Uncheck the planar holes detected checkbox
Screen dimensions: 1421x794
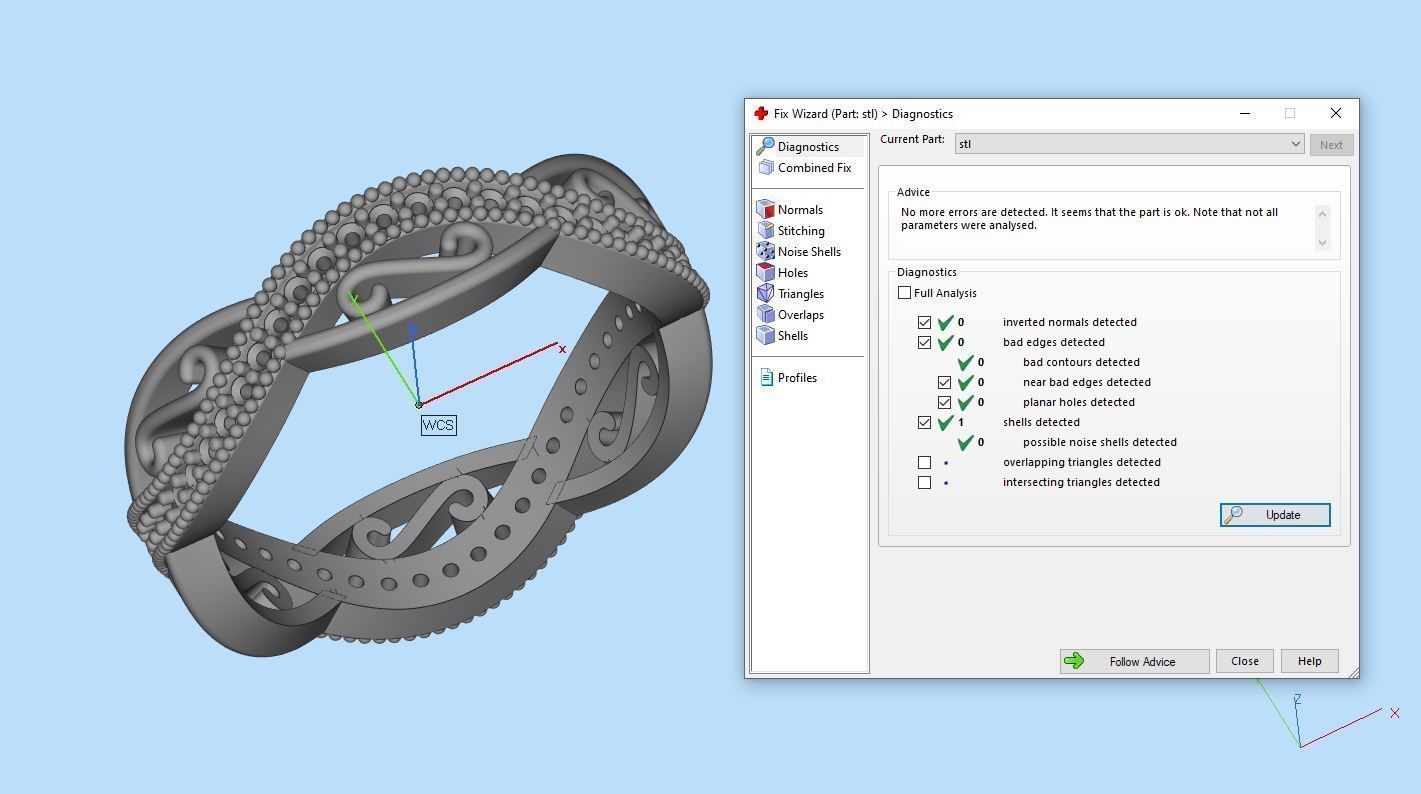[x=945, y=403]
